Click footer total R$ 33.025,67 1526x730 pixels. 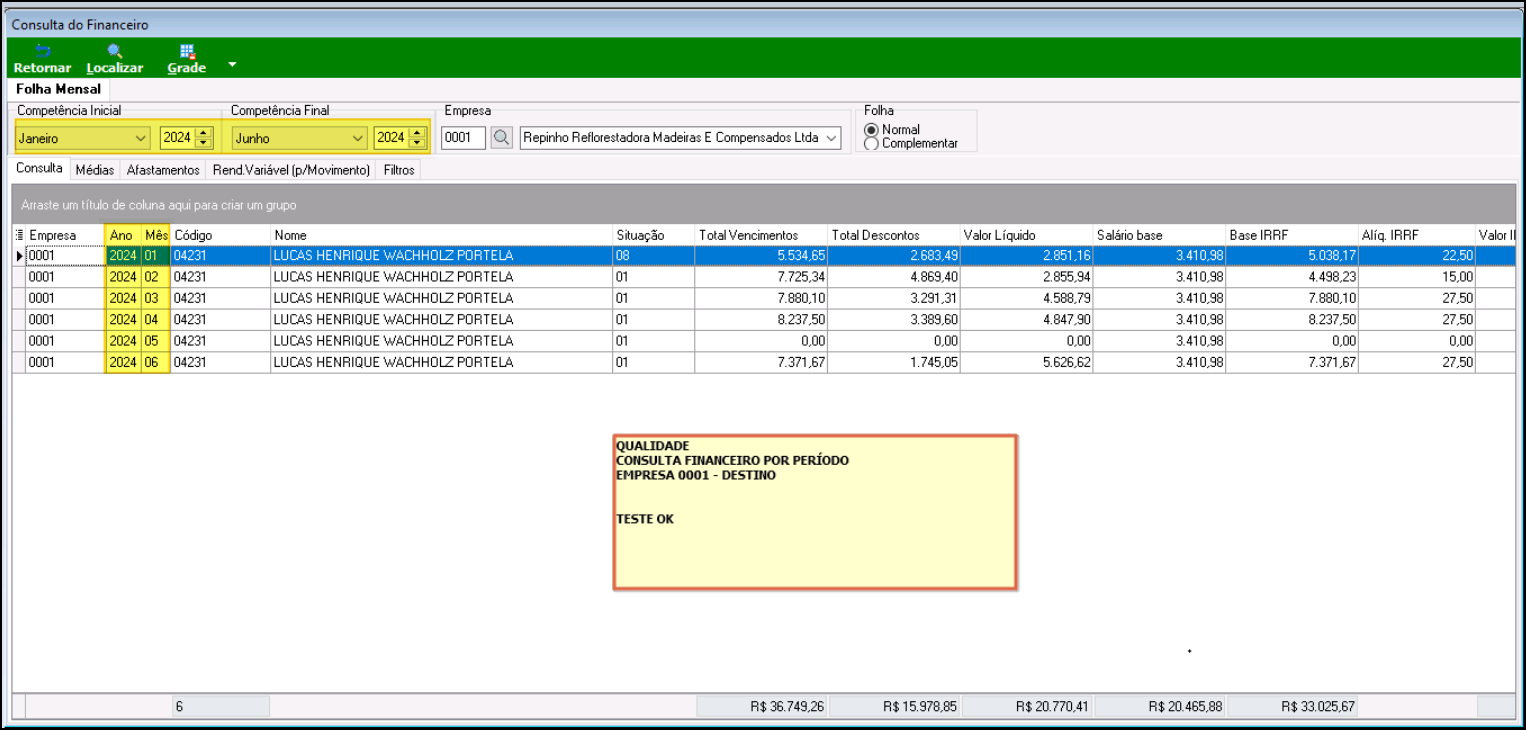[x=1292, y=706]
